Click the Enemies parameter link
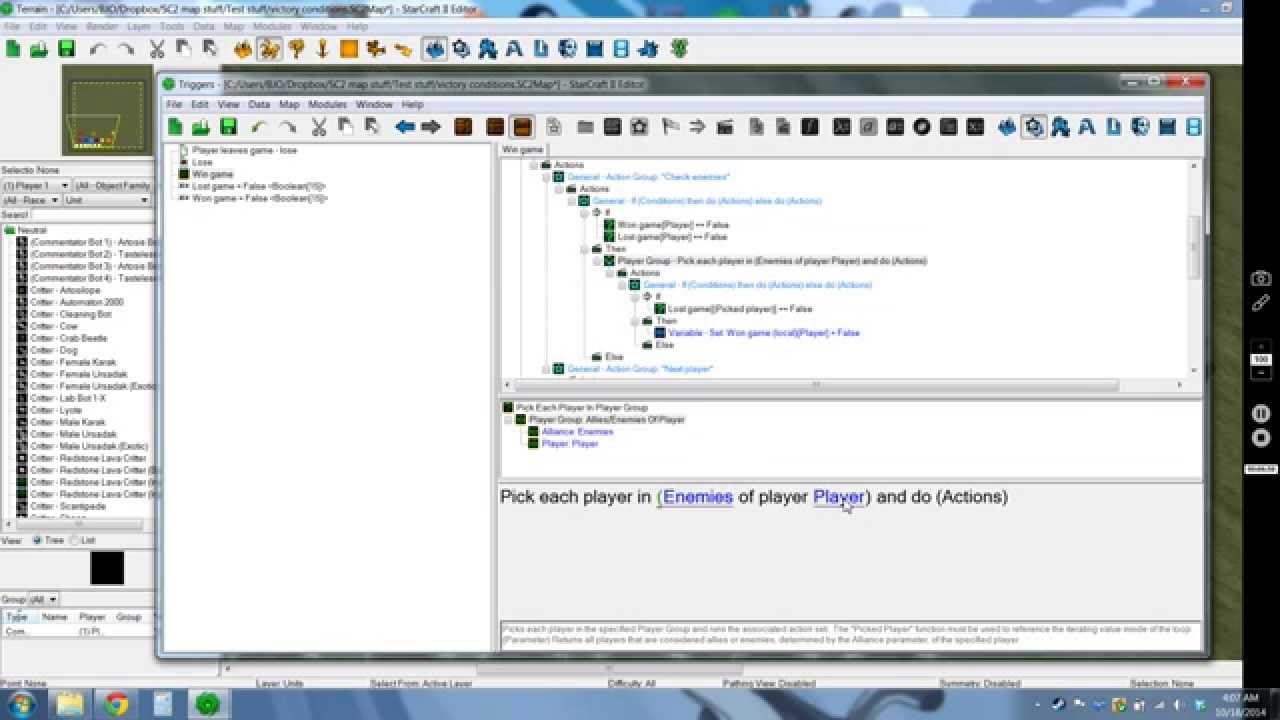This screenshot has width=1280, height=720. click(697, 497)
